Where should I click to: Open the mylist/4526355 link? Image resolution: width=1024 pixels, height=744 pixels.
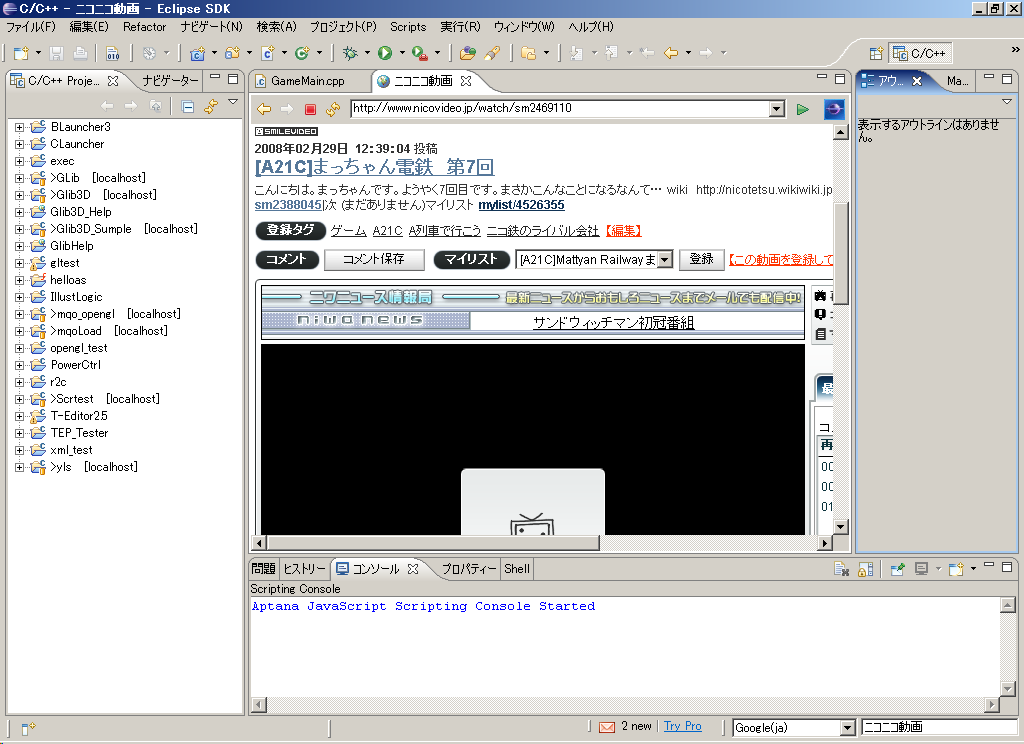(x=521, y=205)
